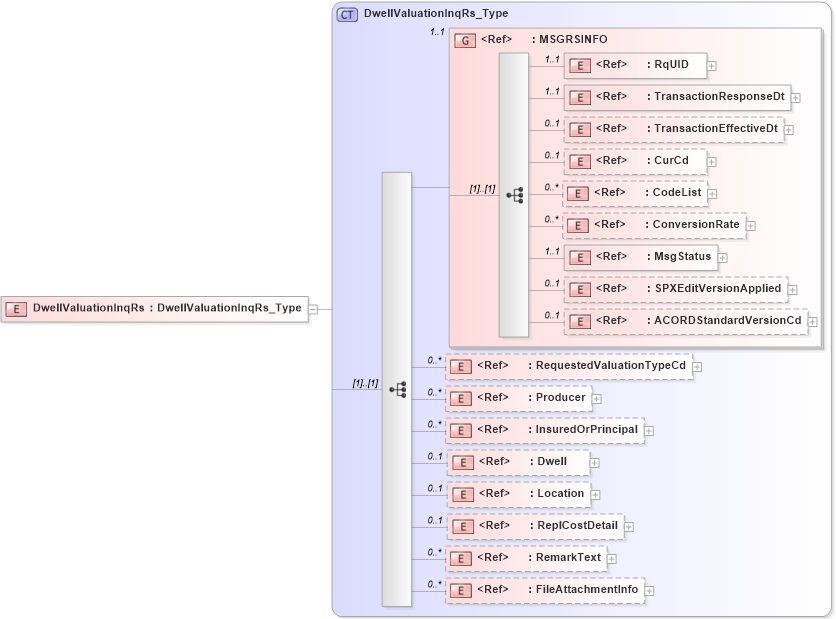The width and height of the screenshot is (836, 619).
Task: Click the sequence compositor icon inside MSGRSINFO
Action: tap(516, 195)
